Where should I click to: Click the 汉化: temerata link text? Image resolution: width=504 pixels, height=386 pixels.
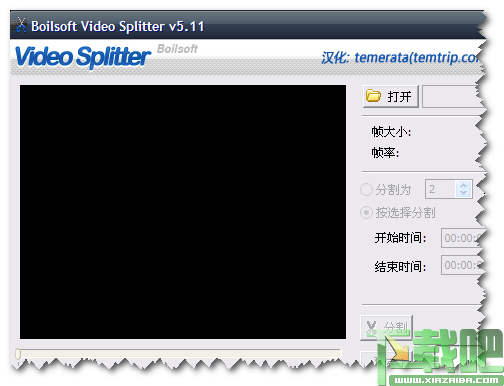tap(400, 58)
